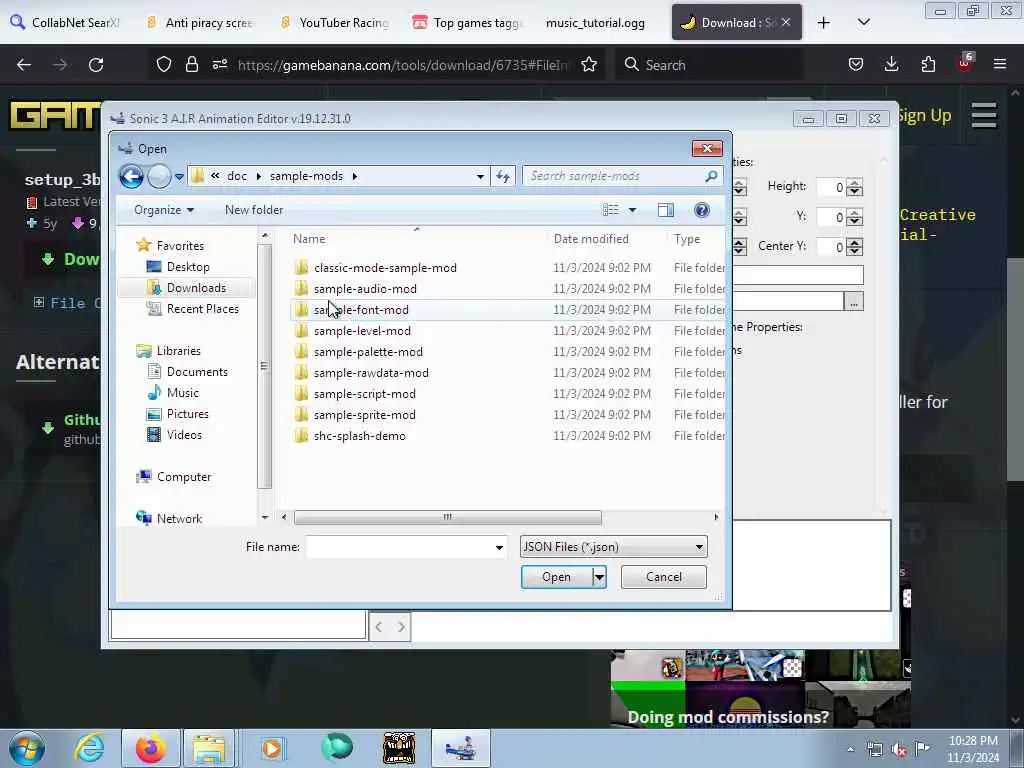Switch to the YouTuber Racing tab
The width and height of the screenshot is (1024, 768).
[x=334, y=23]
